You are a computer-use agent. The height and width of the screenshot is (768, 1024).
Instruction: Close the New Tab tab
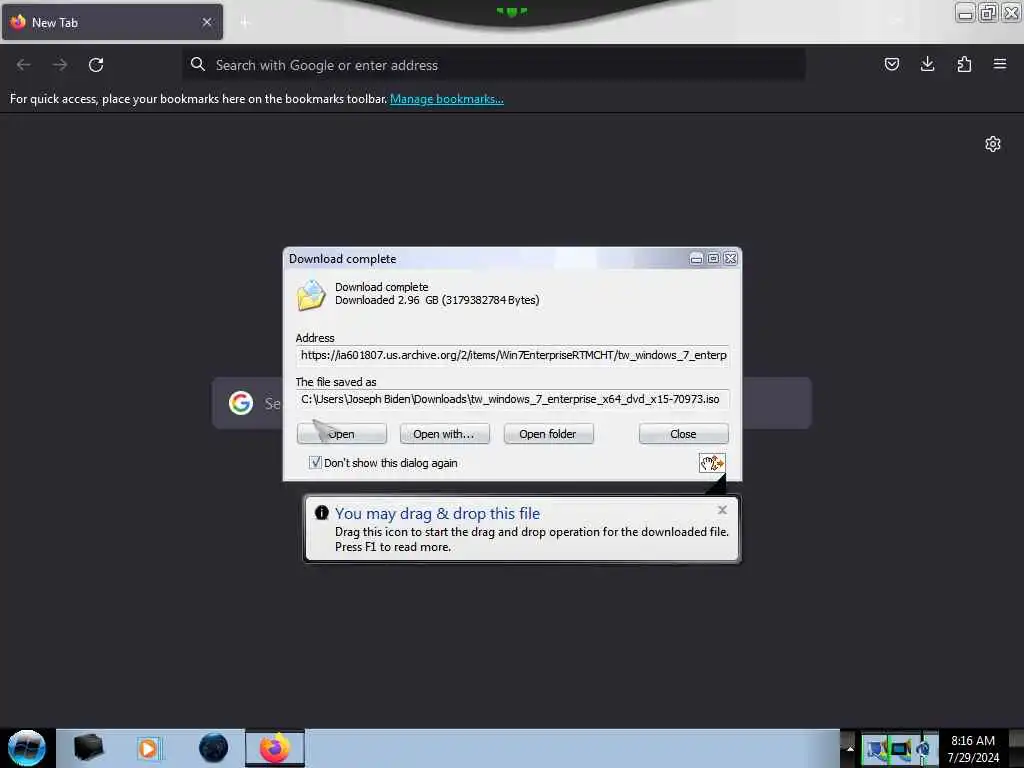207,22
